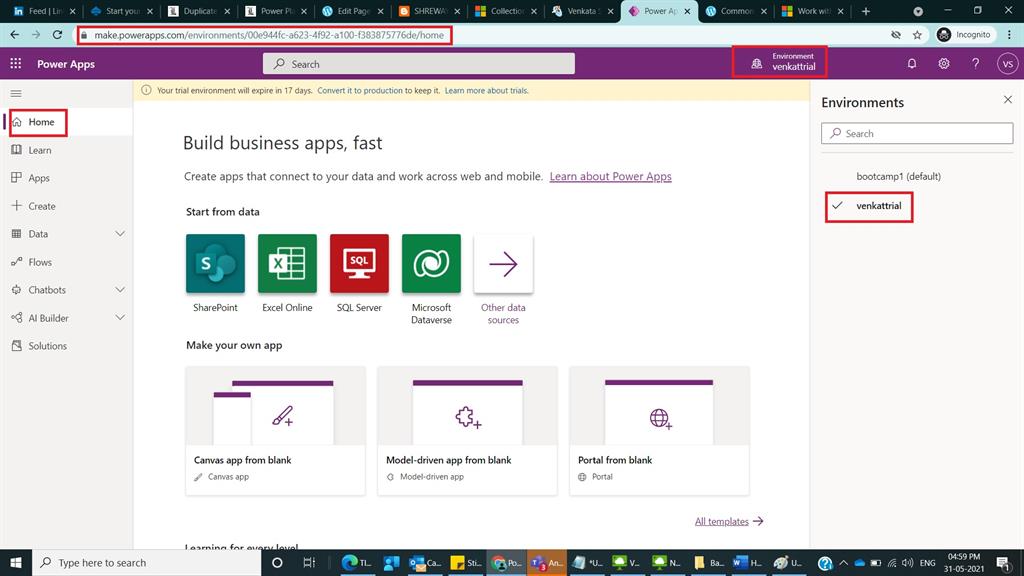Select the SharePoint data source tile
Image resolution: width=1024 pixels, height=576 pixels.
(x=214, y=264)
